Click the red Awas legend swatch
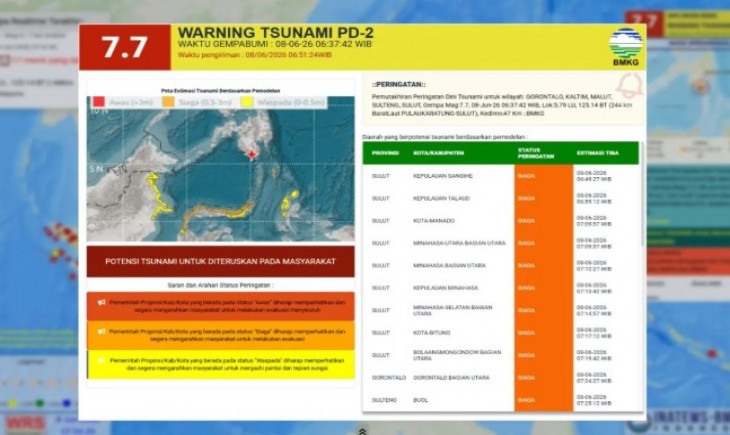The image size is (730, 435). (x=99, y=102)
